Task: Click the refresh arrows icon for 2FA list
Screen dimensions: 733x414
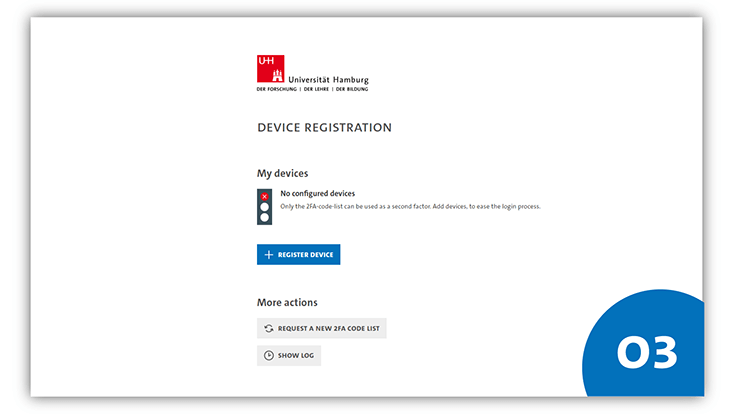Action: (x=268, y=328)
